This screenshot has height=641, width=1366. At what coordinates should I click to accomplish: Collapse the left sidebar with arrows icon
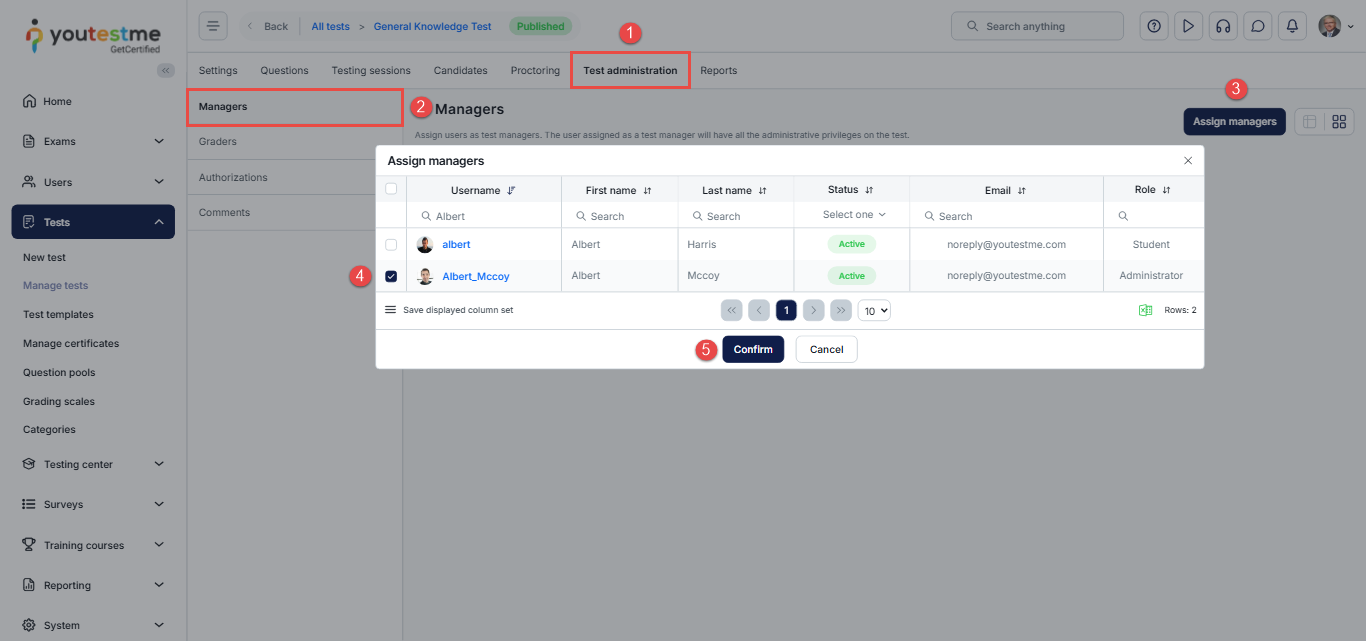[166, 70]
